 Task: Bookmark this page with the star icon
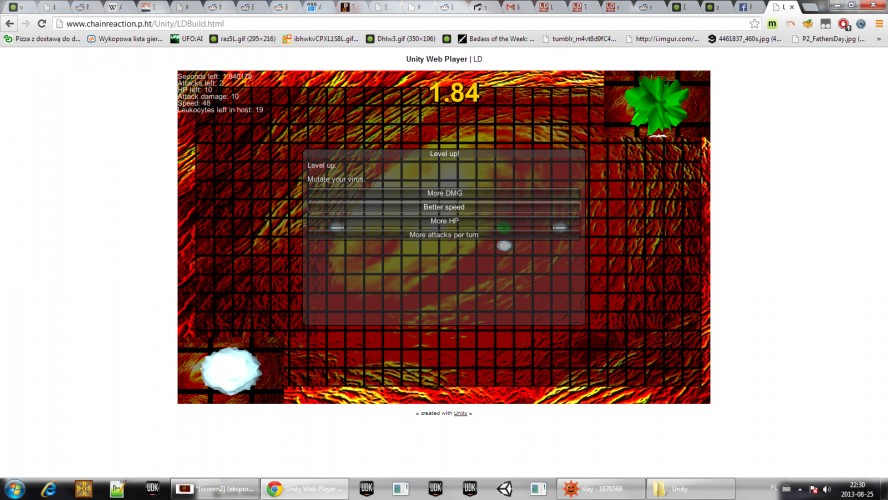tap(754, 24)
